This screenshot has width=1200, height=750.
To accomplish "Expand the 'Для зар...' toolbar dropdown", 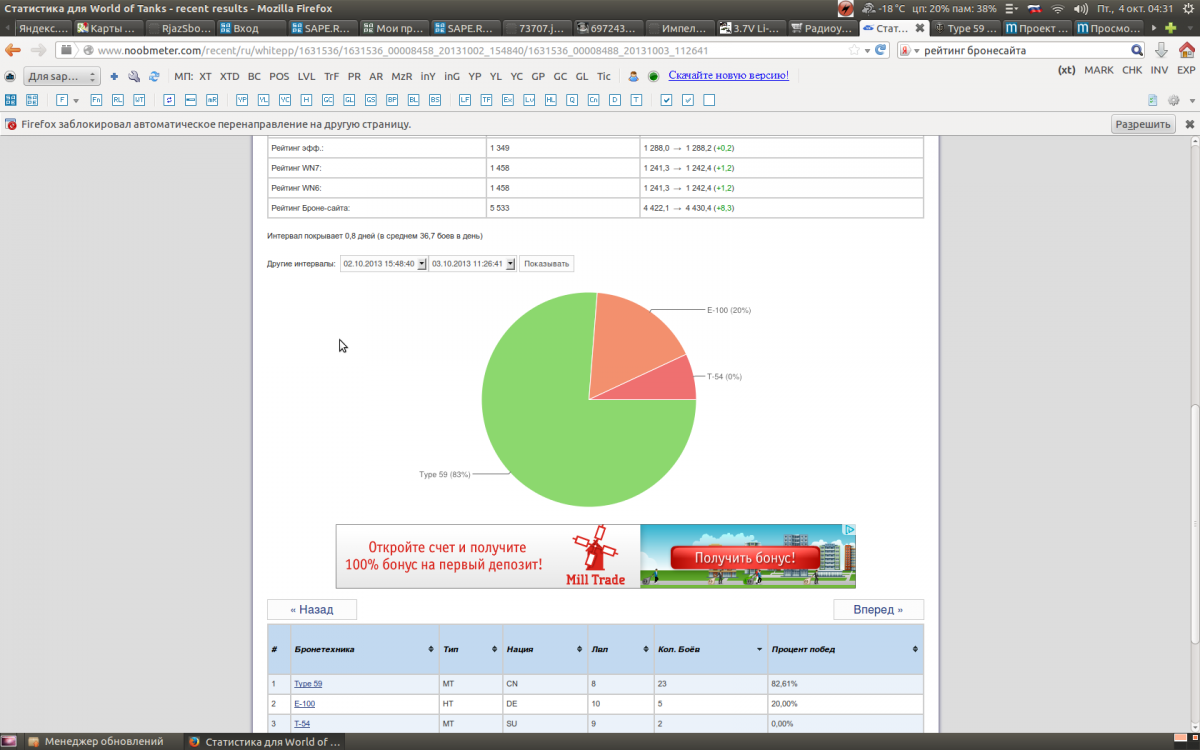I will tap(62, 76).
